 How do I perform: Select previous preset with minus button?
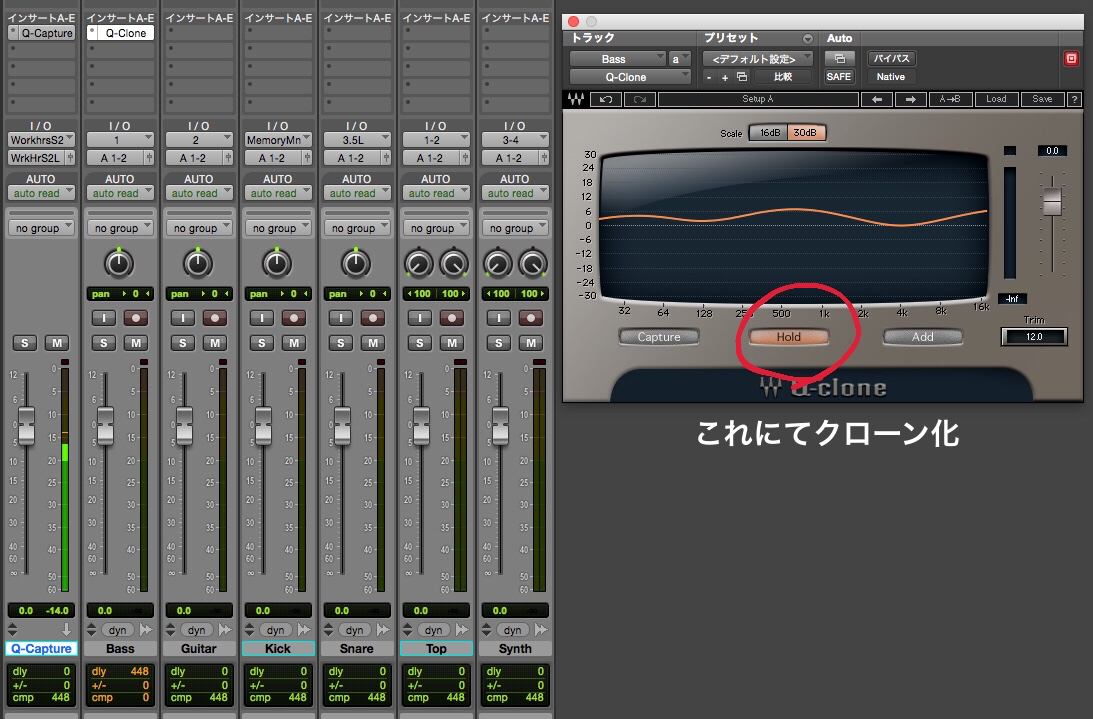709,77
